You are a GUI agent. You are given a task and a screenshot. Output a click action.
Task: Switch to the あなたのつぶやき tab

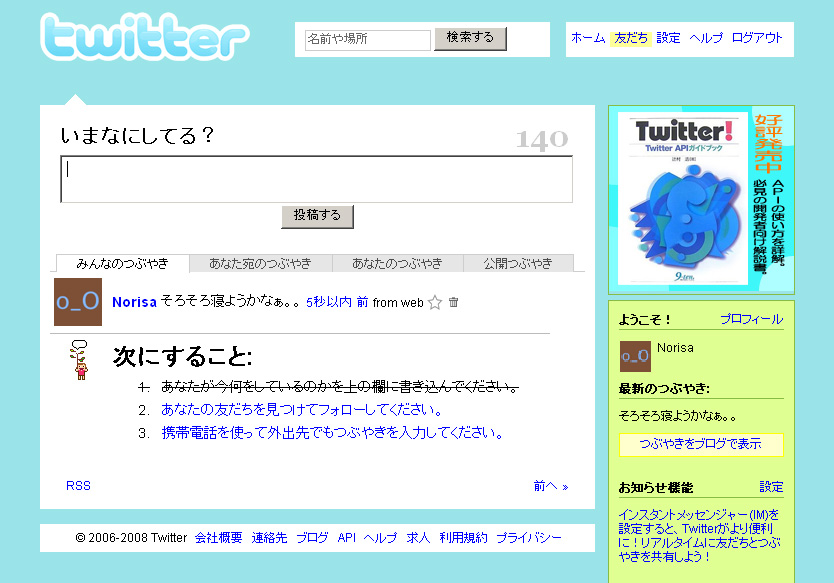tap(397, 263)
